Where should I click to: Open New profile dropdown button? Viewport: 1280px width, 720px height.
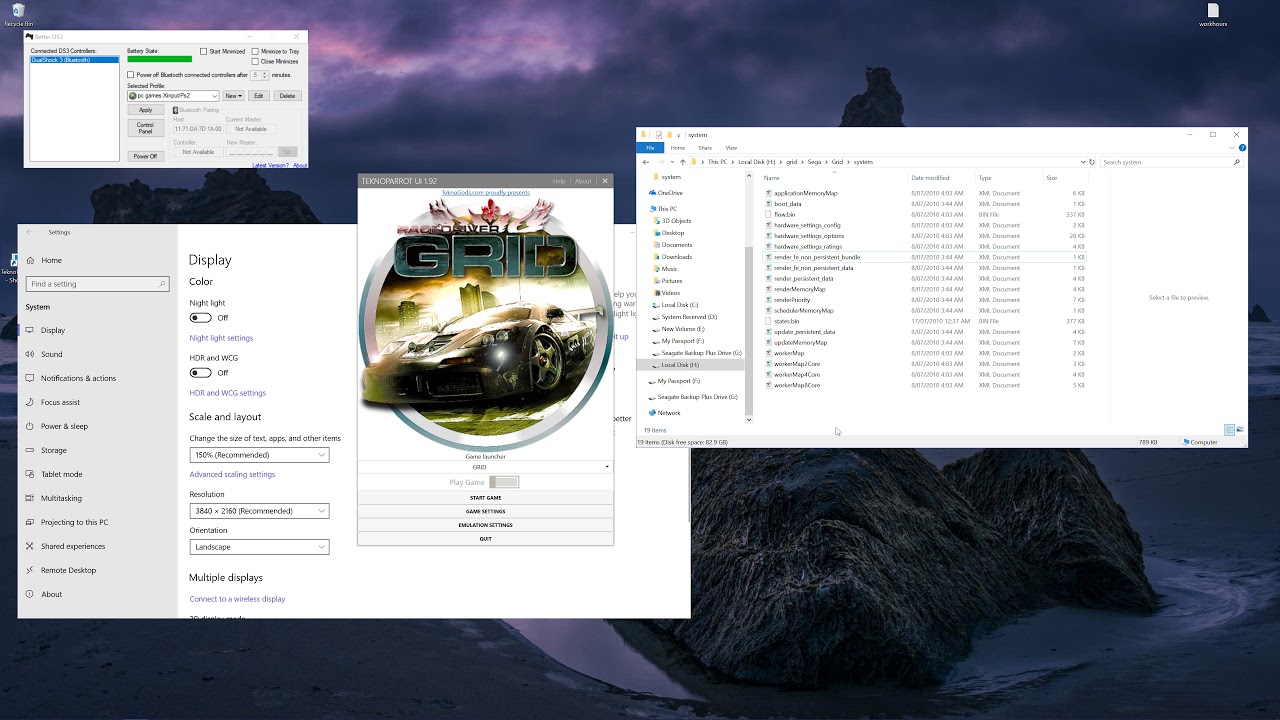pyautogui.click(x=233, y=96)
